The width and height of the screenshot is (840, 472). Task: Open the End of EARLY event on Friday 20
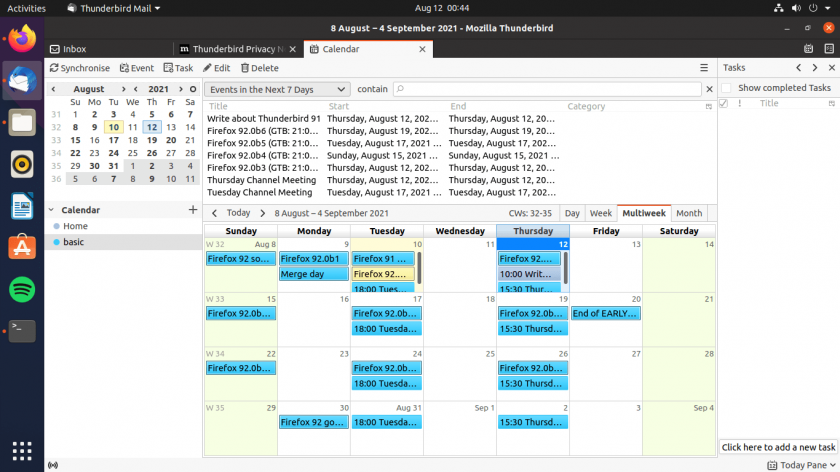605,313
